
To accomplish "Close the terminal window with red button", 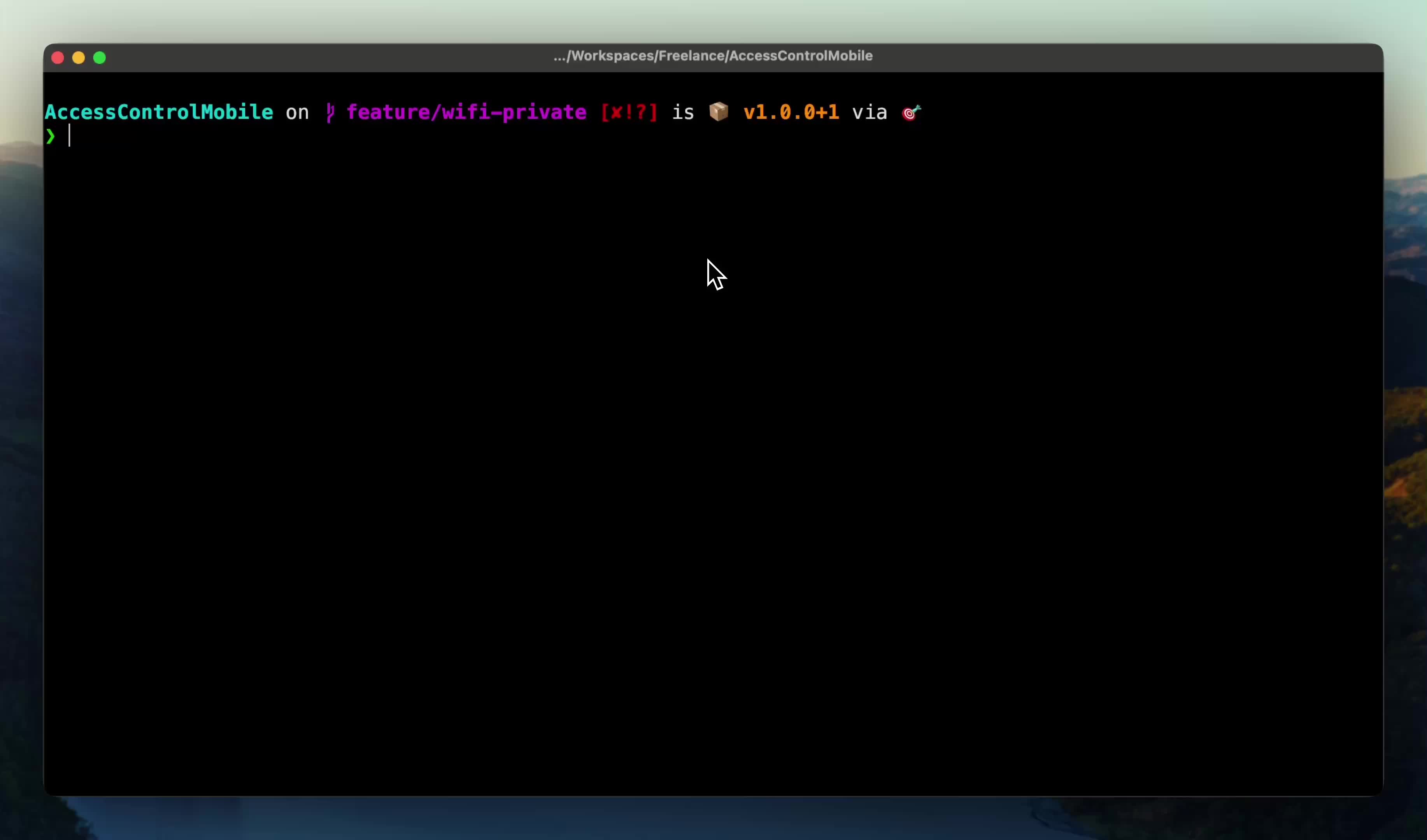I will click(x=58, y=58).
